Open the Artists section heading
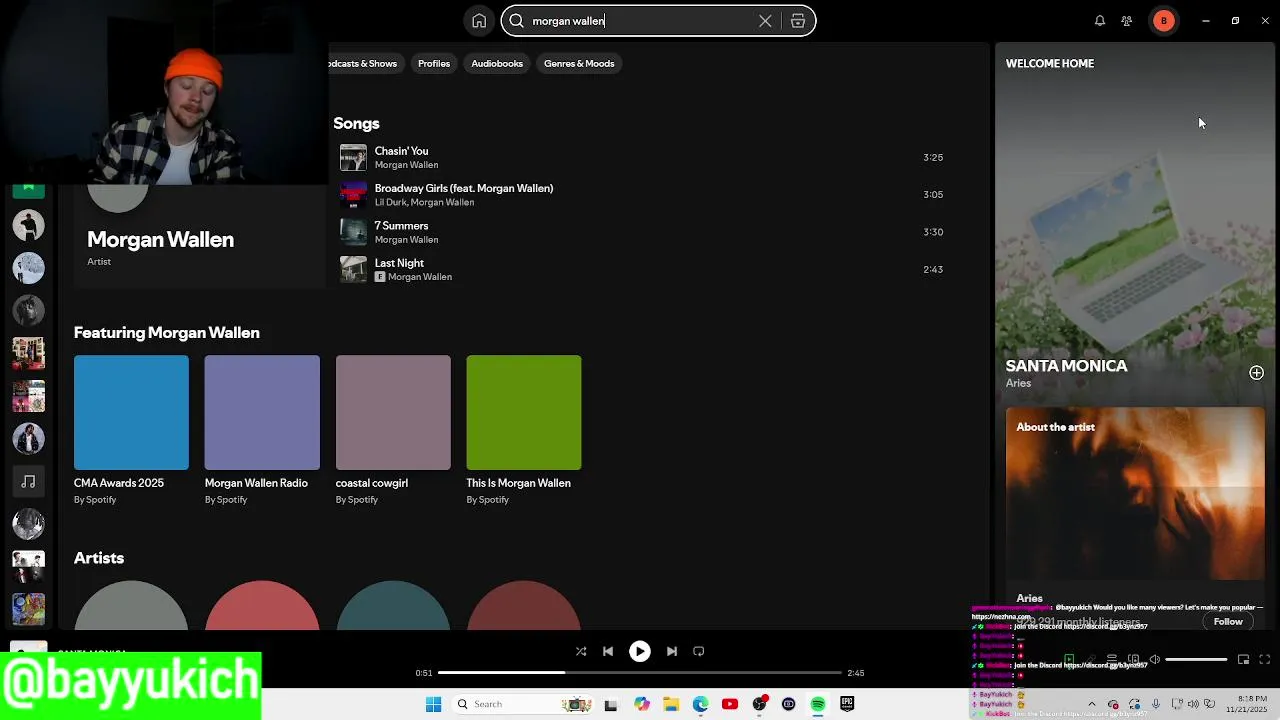This screenshot has height=720, width=1280. pyautogui.click(x=99, y=558)
